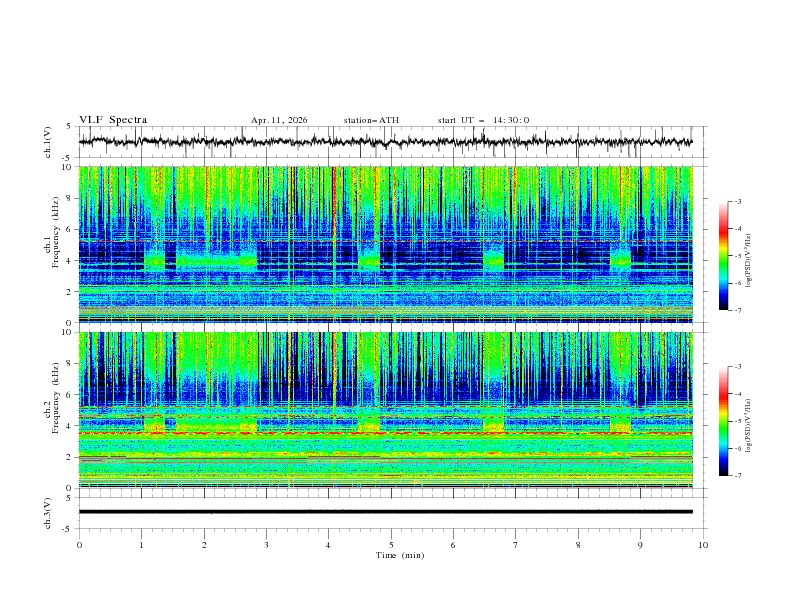This screenshot has width=792, height=612.
Task: Click the "station=ATH" header label
Action: tap(371, 120)
